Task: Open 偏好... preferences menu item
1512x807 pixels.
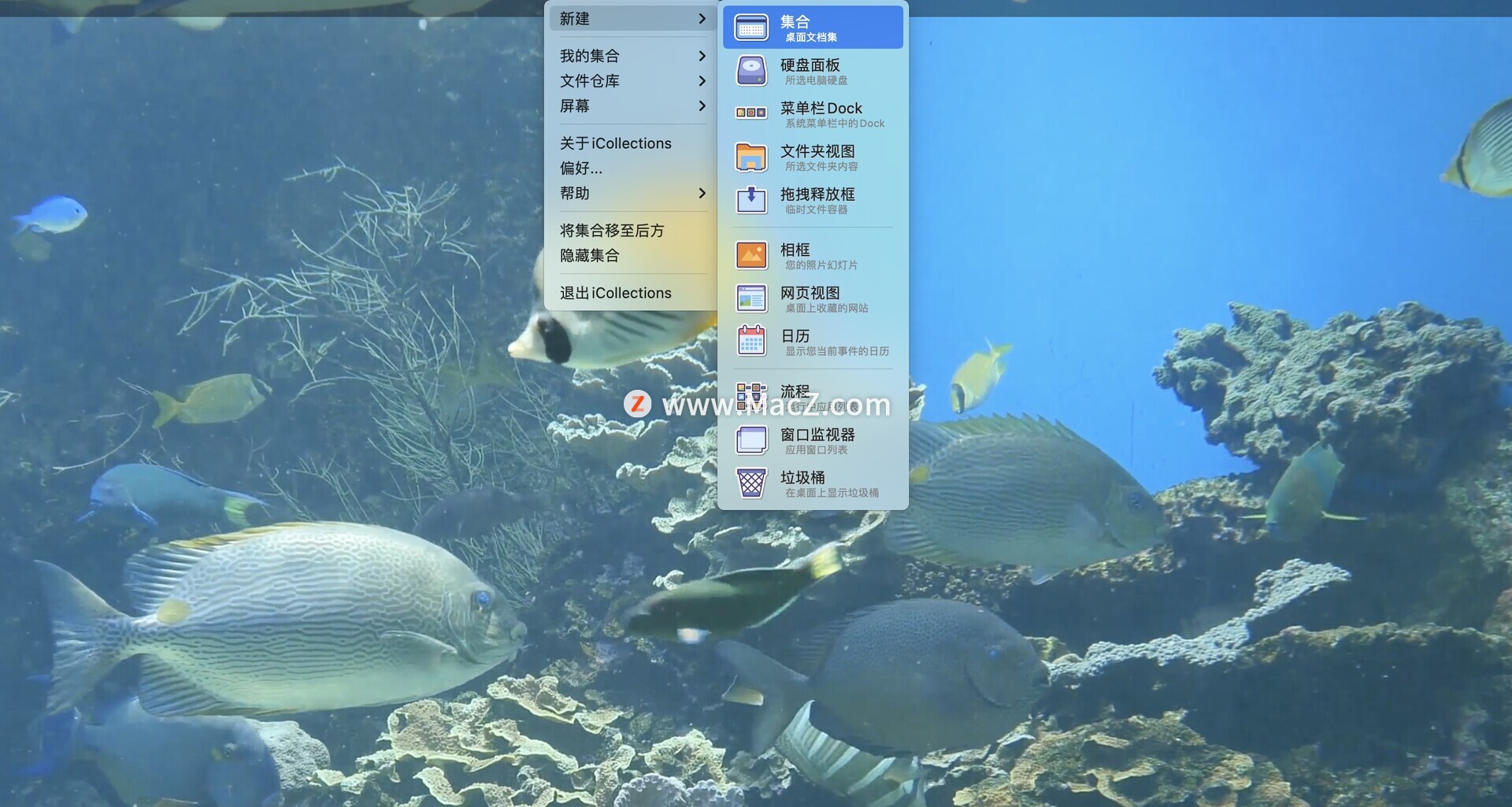Action: click(x=581, y=168)
